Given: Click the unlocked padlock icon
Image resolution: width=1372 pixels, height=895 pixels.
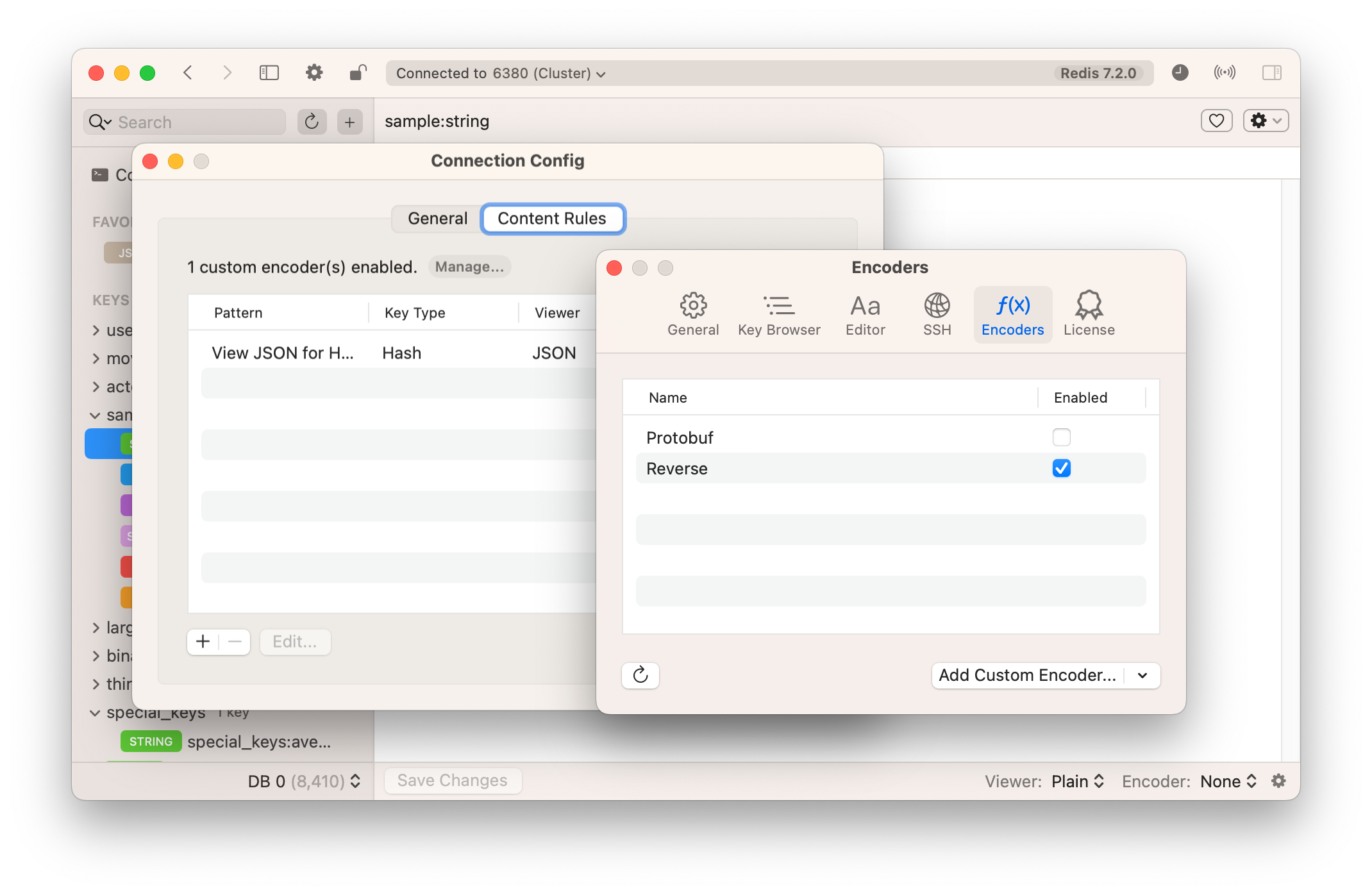Looking at the screenshot, I should click(358, 73).
